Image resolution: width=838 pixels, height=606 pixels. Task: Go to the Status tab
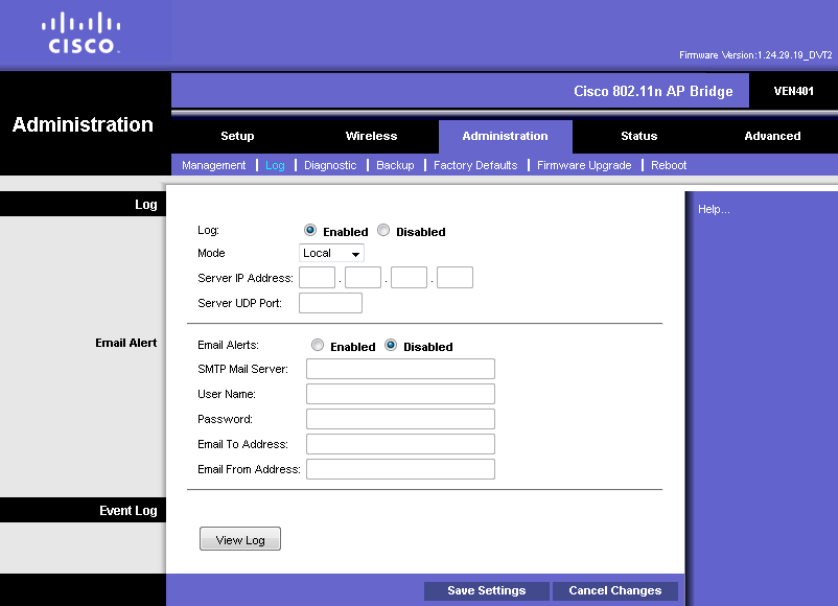click(x=639, y=136)
